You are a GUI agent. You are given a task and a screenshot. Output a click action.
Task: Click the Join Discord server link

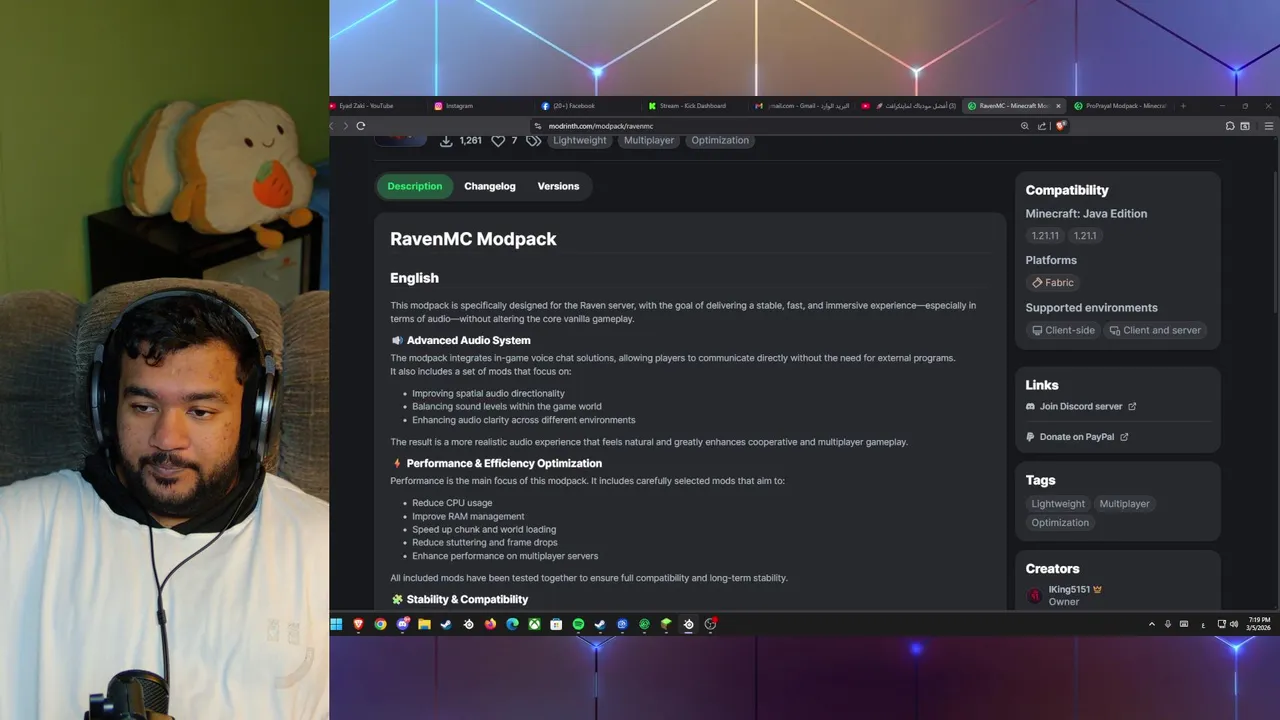click(1081, 406)
